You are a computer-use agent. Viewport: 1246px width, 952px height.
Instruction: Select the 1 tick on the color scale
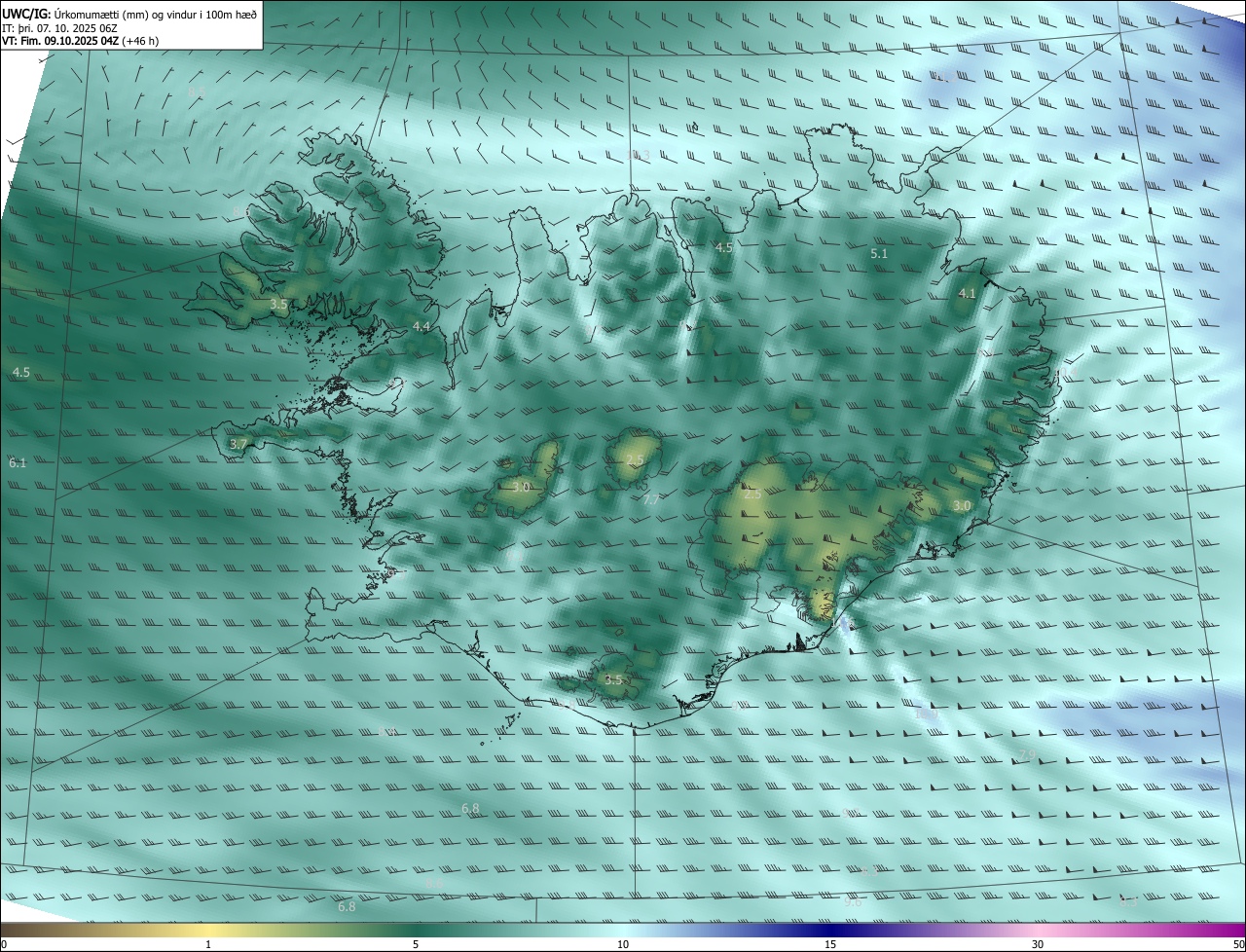click(x=208, y=944)
